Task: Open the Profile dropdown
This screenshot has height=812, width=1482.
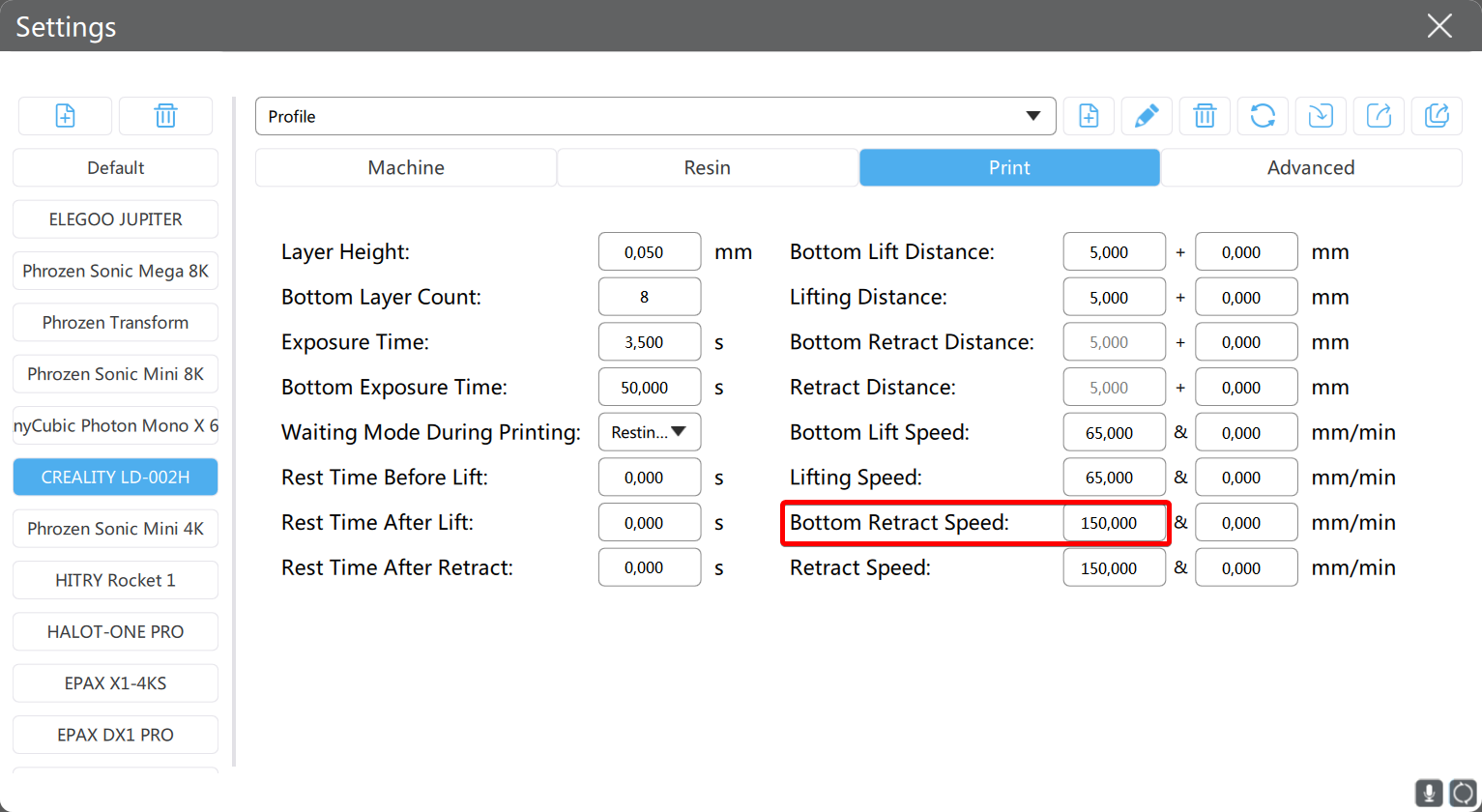Action: 655,116
